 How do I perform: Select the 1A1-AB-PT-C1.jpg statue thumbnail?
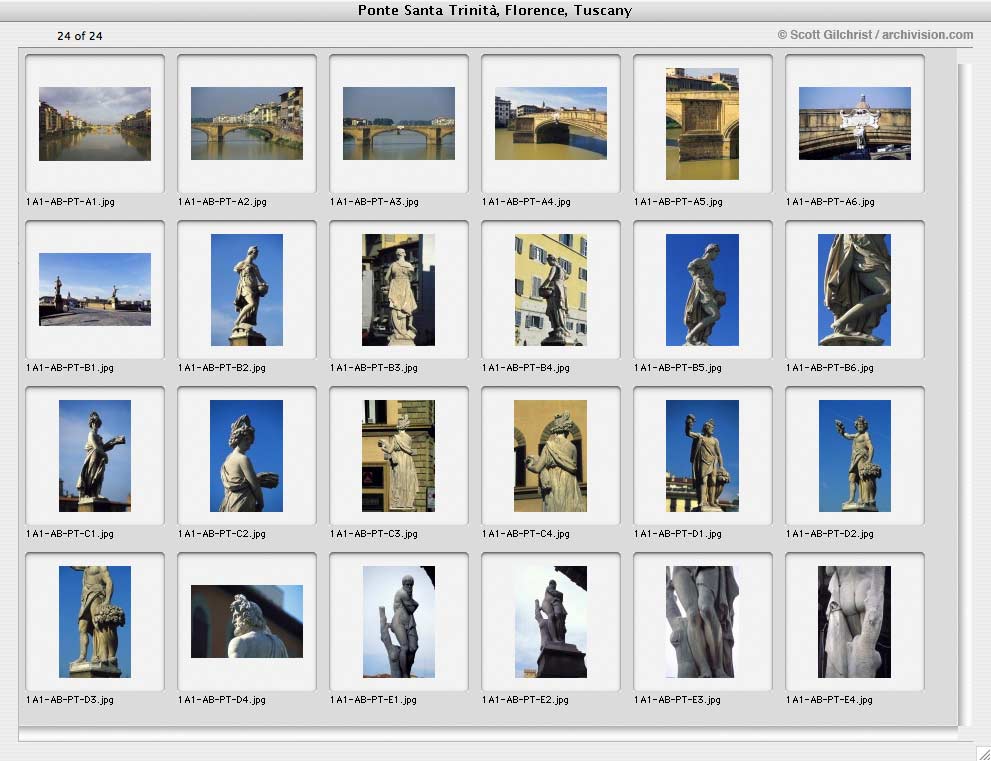pos(95,456)
